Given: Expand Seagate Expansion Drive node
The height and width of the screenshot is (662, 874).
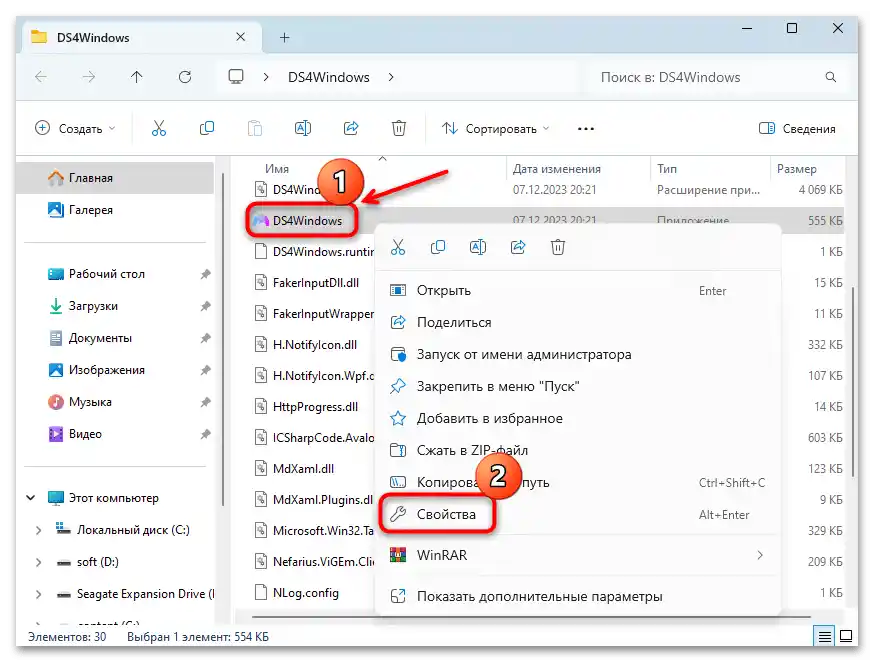Looking at the screenshot, I should click(x=38, y=594).
